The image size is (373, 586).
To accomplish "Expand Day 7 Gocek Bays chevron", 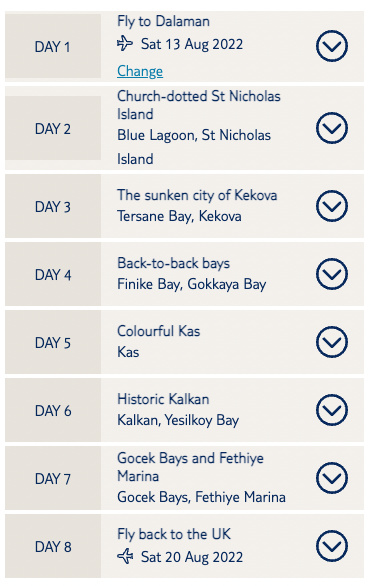I will click(x=332, y=478).
